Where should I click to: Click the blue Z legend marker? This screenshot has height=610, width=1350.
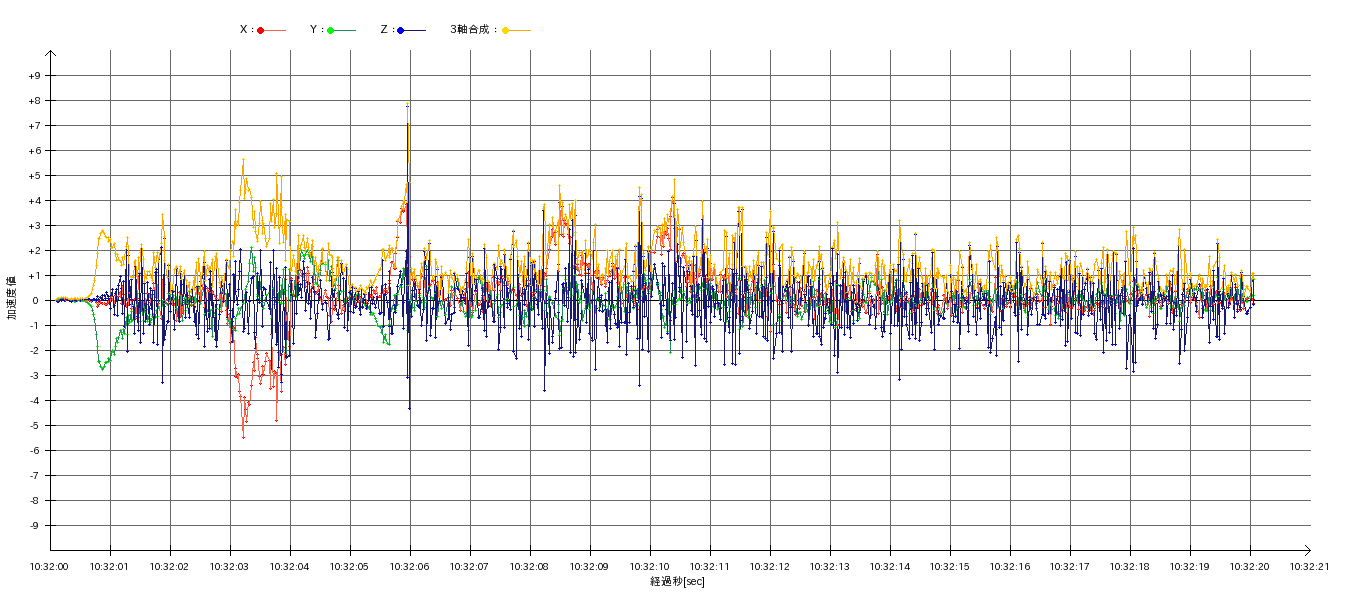400,30
